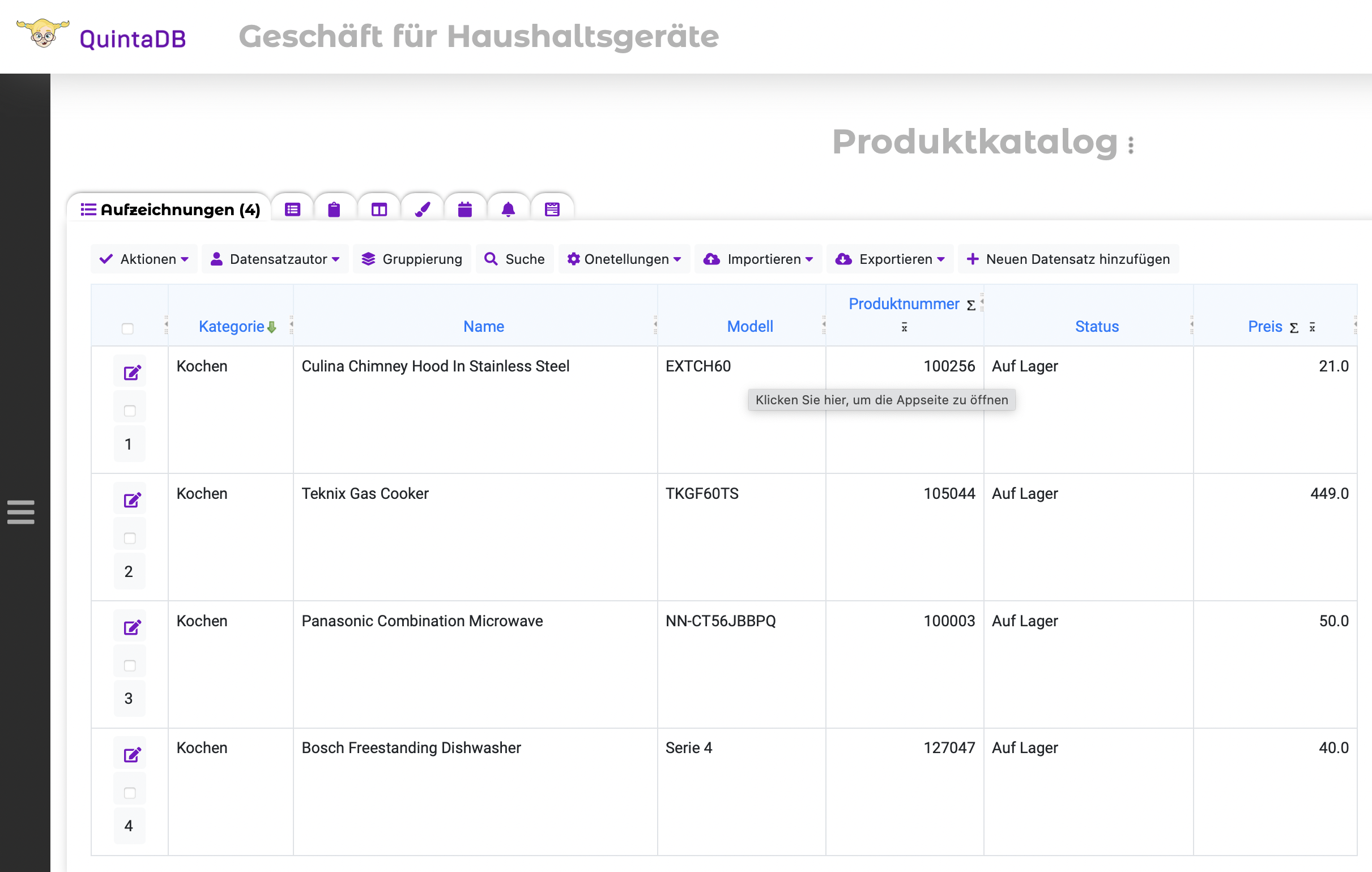Click the Gruppierung button
The image size is (1372, 872).
point(412,259)
